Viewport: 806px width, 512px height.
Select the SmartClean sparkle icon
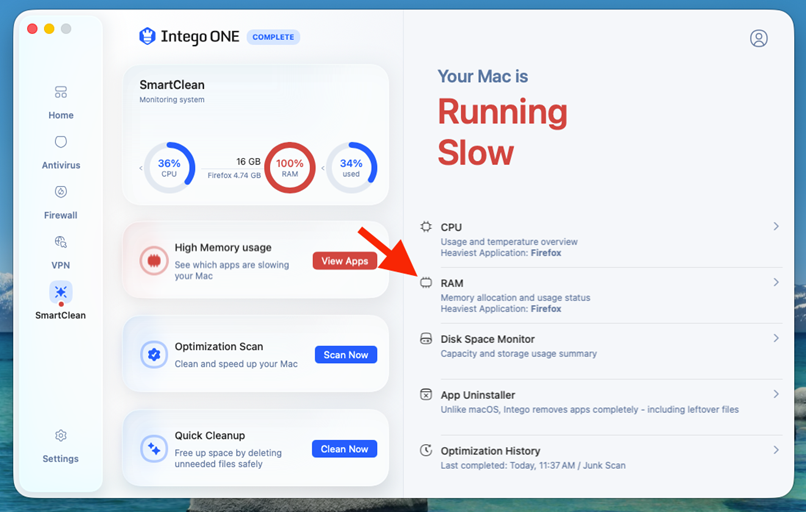tap(61, 292)
